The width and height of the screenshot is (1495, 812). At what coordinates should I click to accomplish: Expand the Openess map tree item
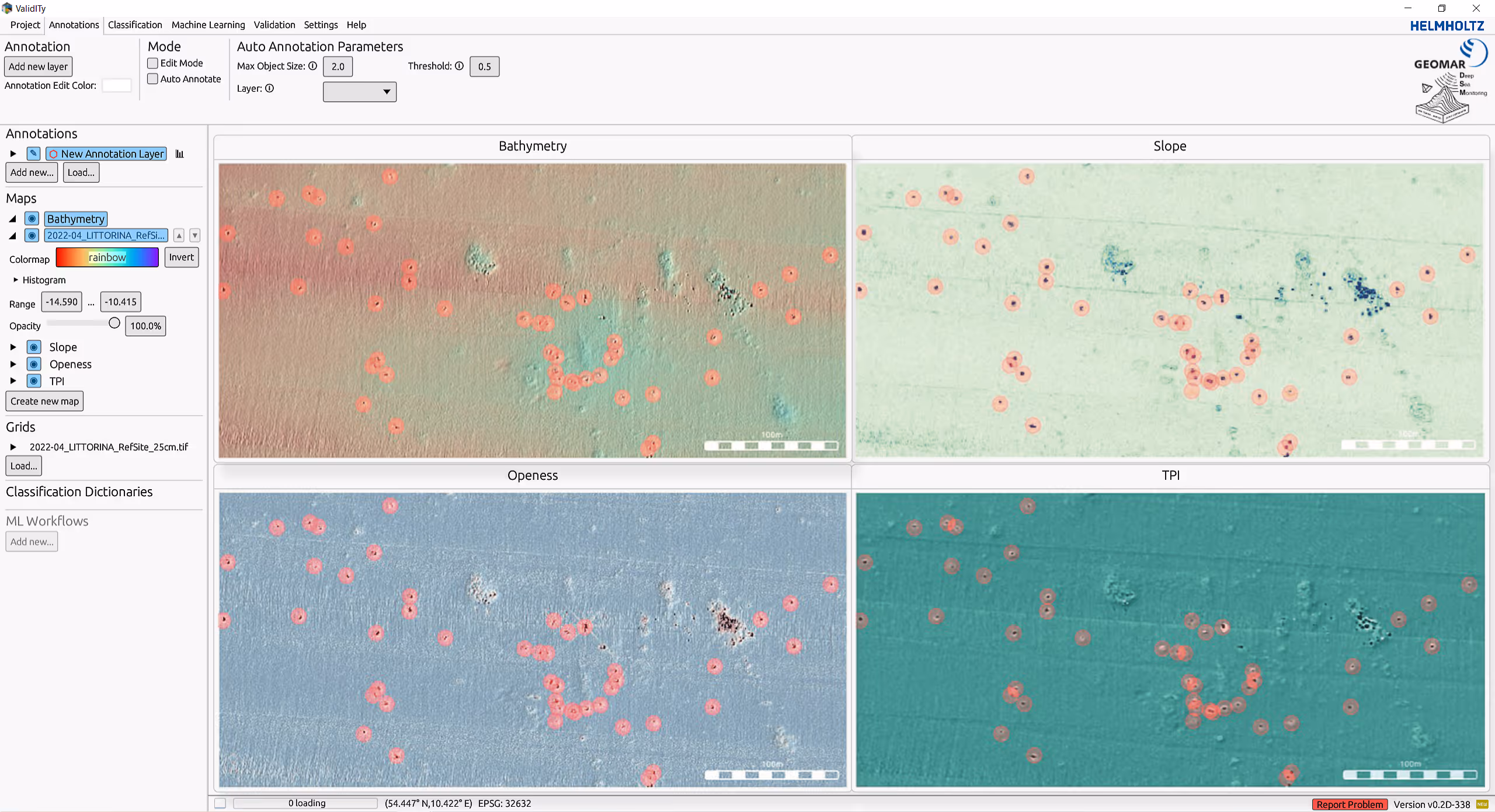pyautogui.click(x=13, y=364)
